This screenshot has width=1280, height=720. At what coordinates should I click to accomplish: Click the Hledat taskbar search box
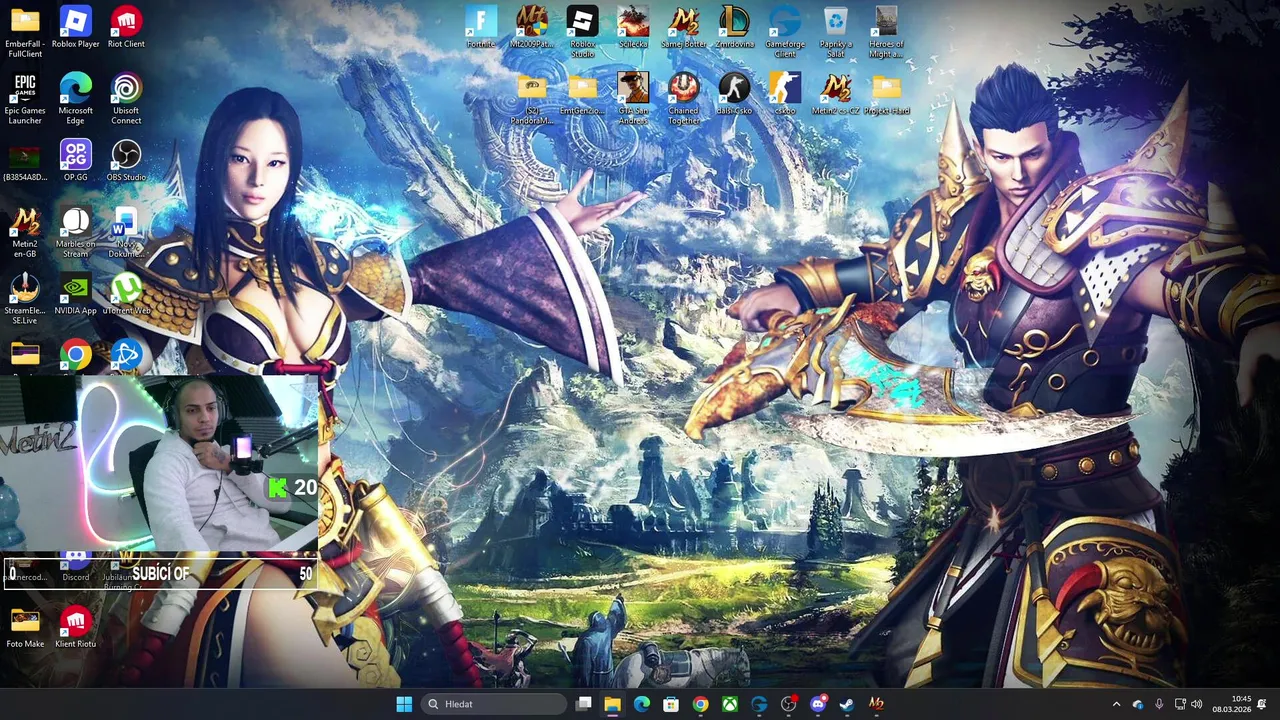coord(495,704)
